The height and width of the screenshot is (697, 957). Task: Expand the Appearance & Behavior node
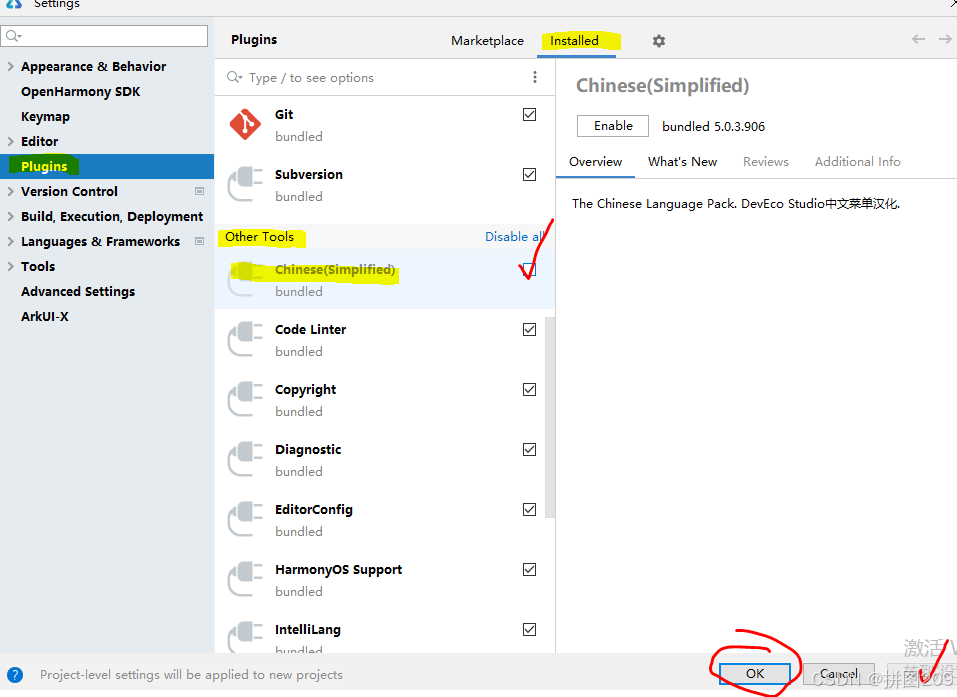point(10,66)
